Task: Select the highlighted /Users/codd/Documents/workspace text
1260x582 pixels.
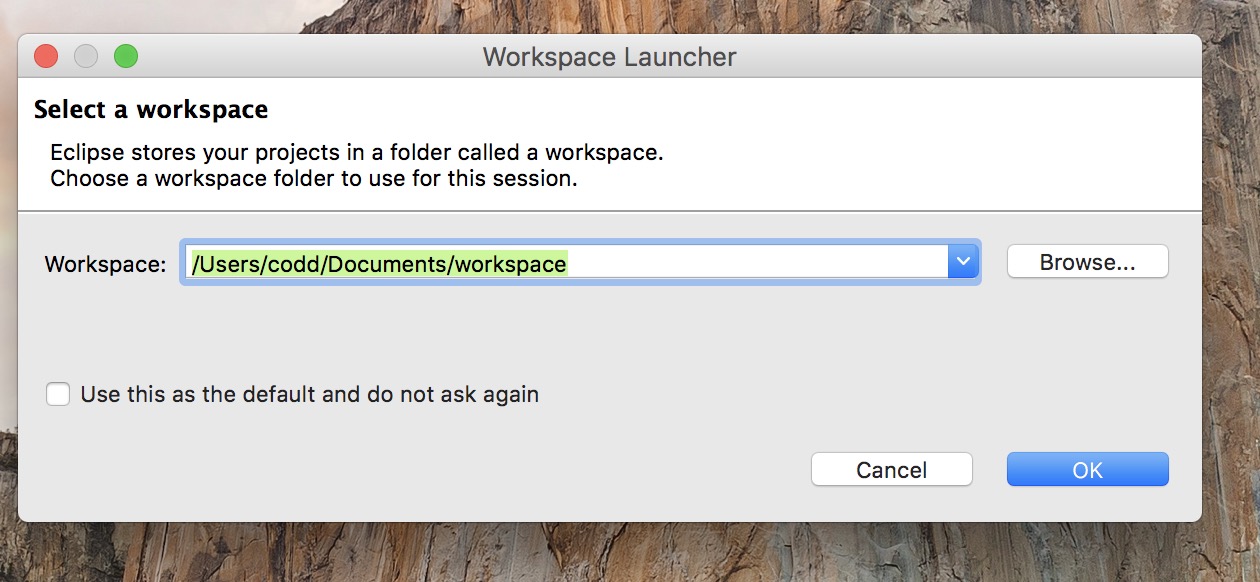Action: [379, 263]
